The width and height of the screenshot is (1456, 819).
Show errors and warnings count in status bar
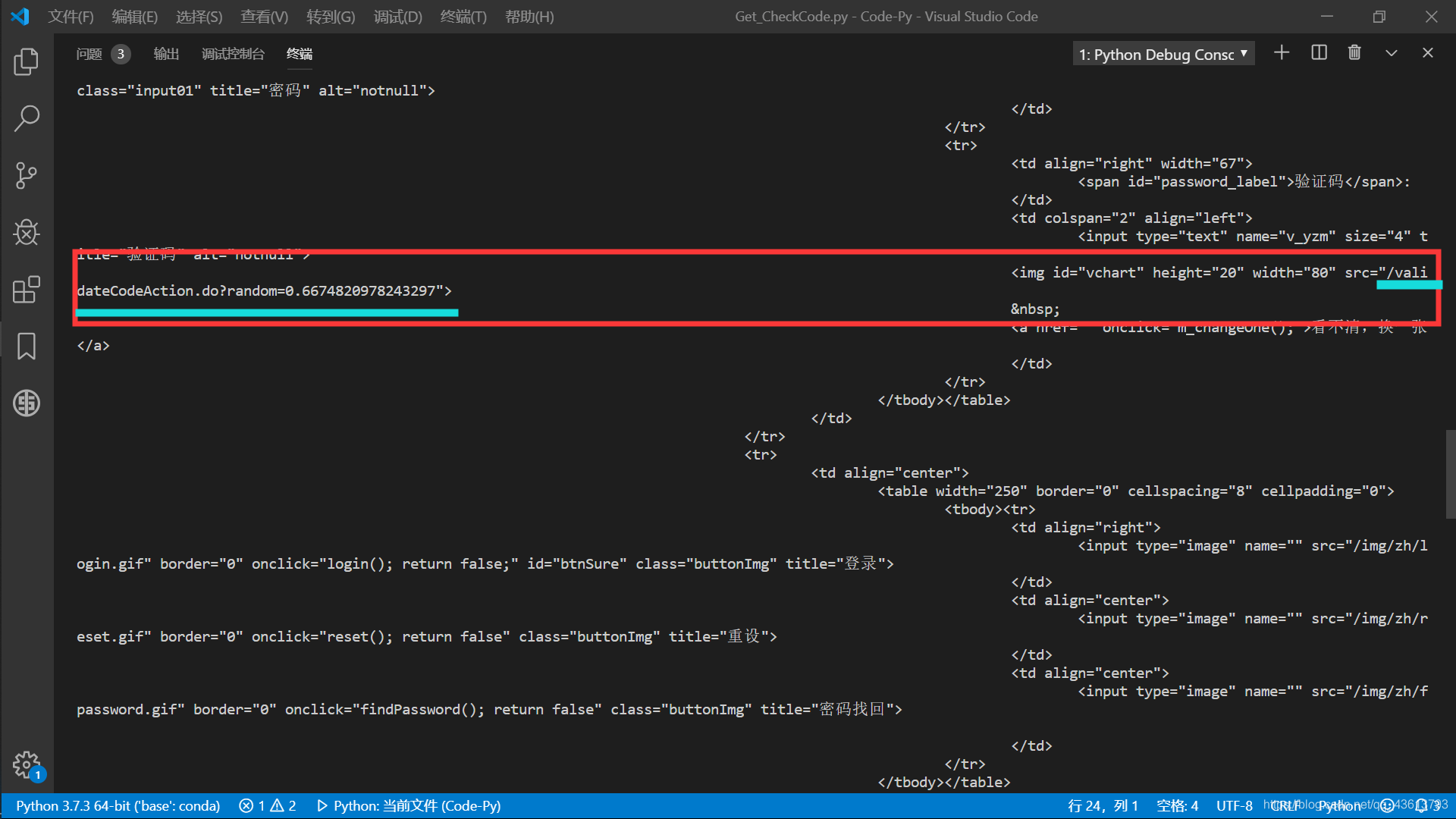pos(268,805)
